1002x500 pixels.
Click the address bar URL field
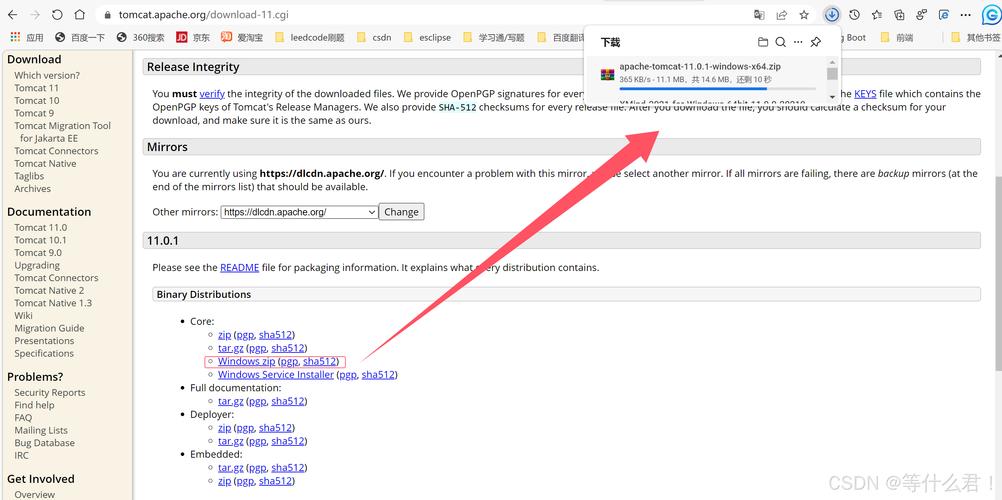tap(422, 15)
